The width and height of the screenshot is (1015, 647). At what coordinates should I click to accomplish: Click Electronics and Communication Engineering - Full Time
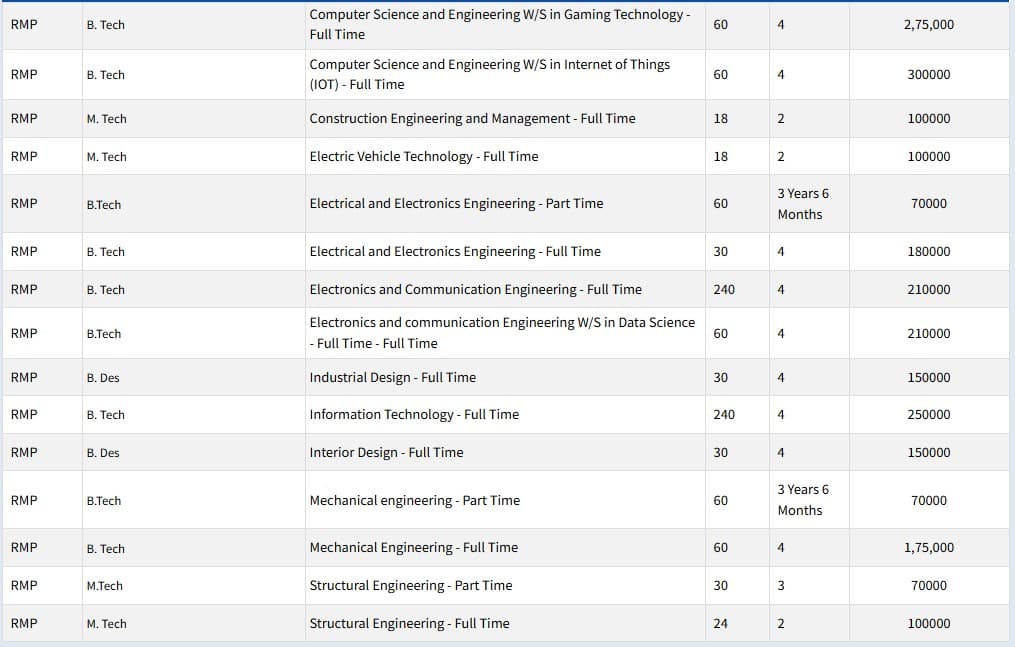pos(475,289)
